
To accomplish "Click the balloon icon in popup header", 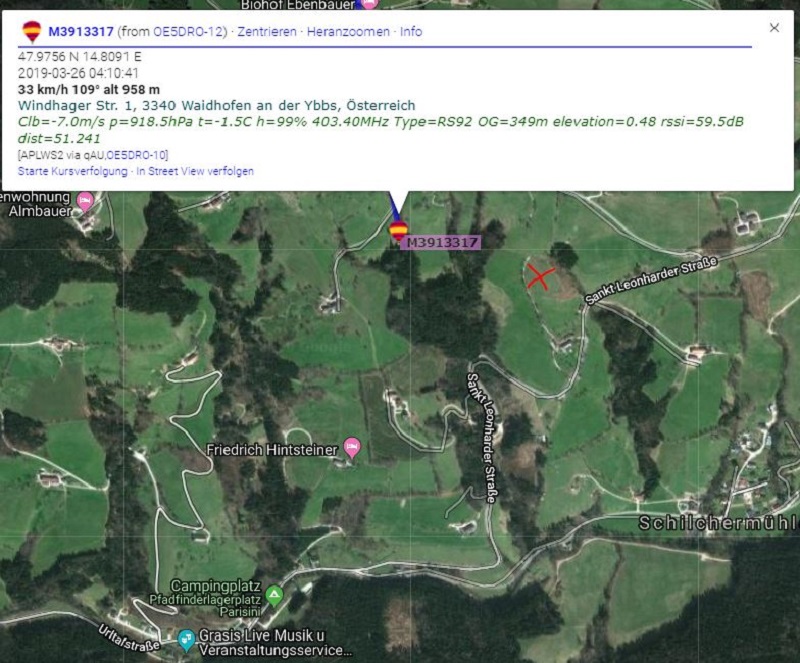I will click(32, 32).
